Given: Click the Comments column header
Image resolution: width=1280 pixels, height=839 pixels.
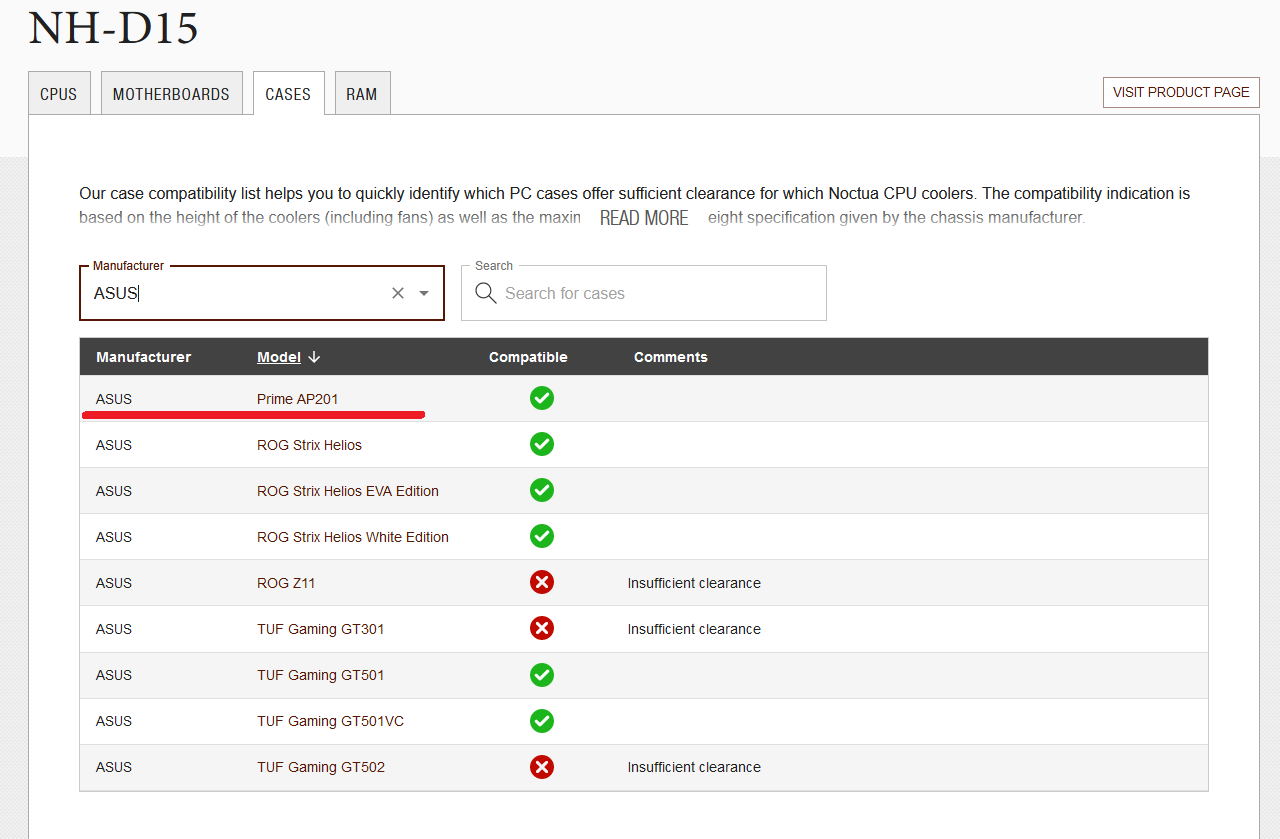Looking at the screenshot, I should coord(670,357).
